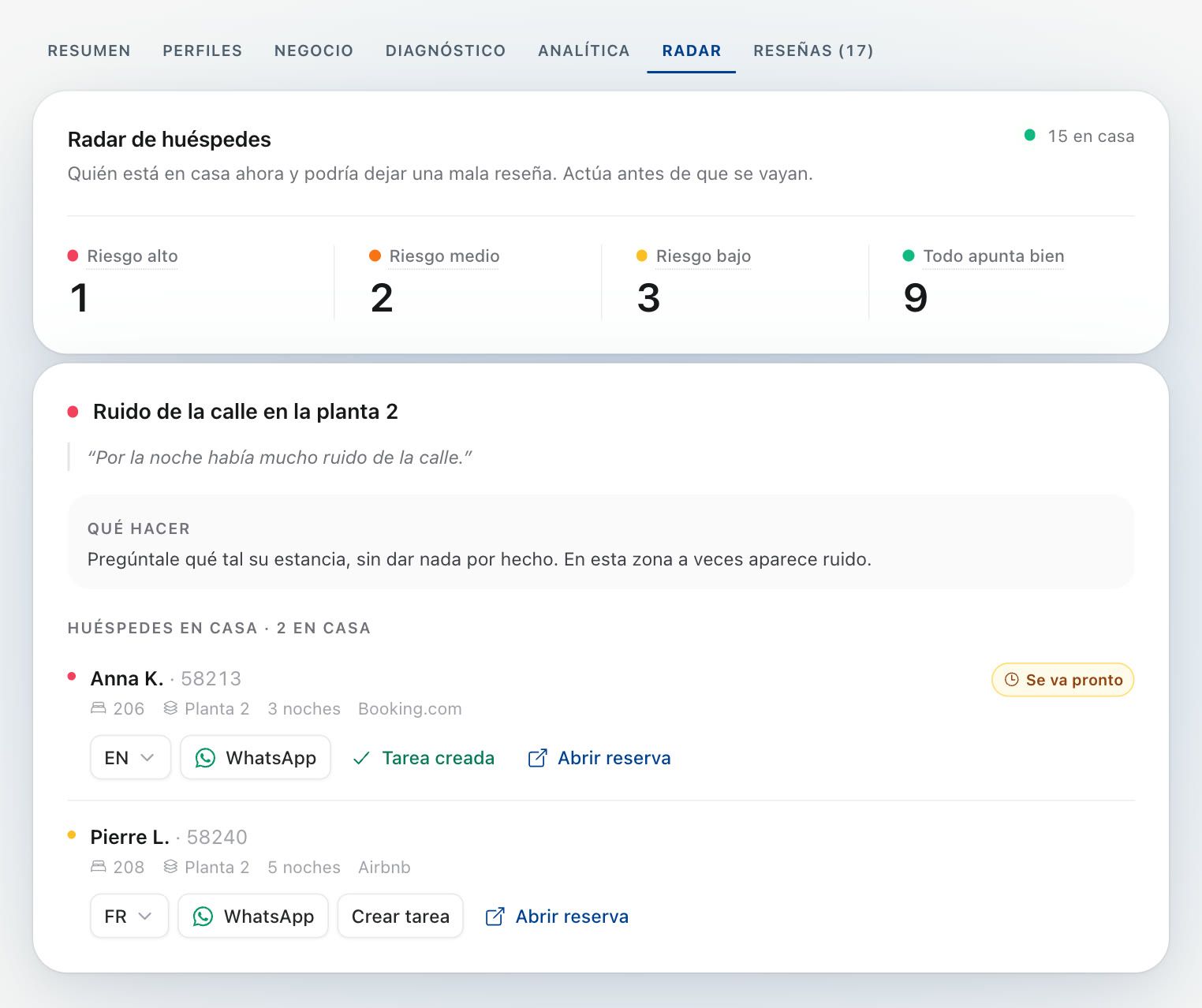This screenshot has width=1202, height=1008.
Task: Click Tarea creada for Anna K.
Action: (424, 758)
